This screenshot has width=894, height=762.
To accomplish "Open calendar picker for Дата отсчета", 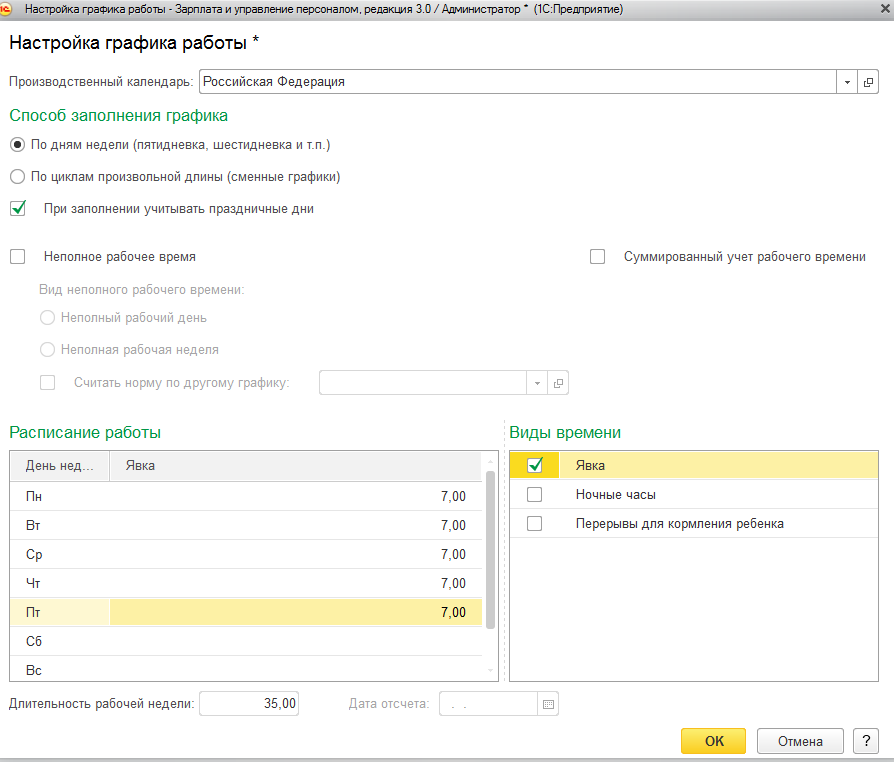I will coord(548,704).
